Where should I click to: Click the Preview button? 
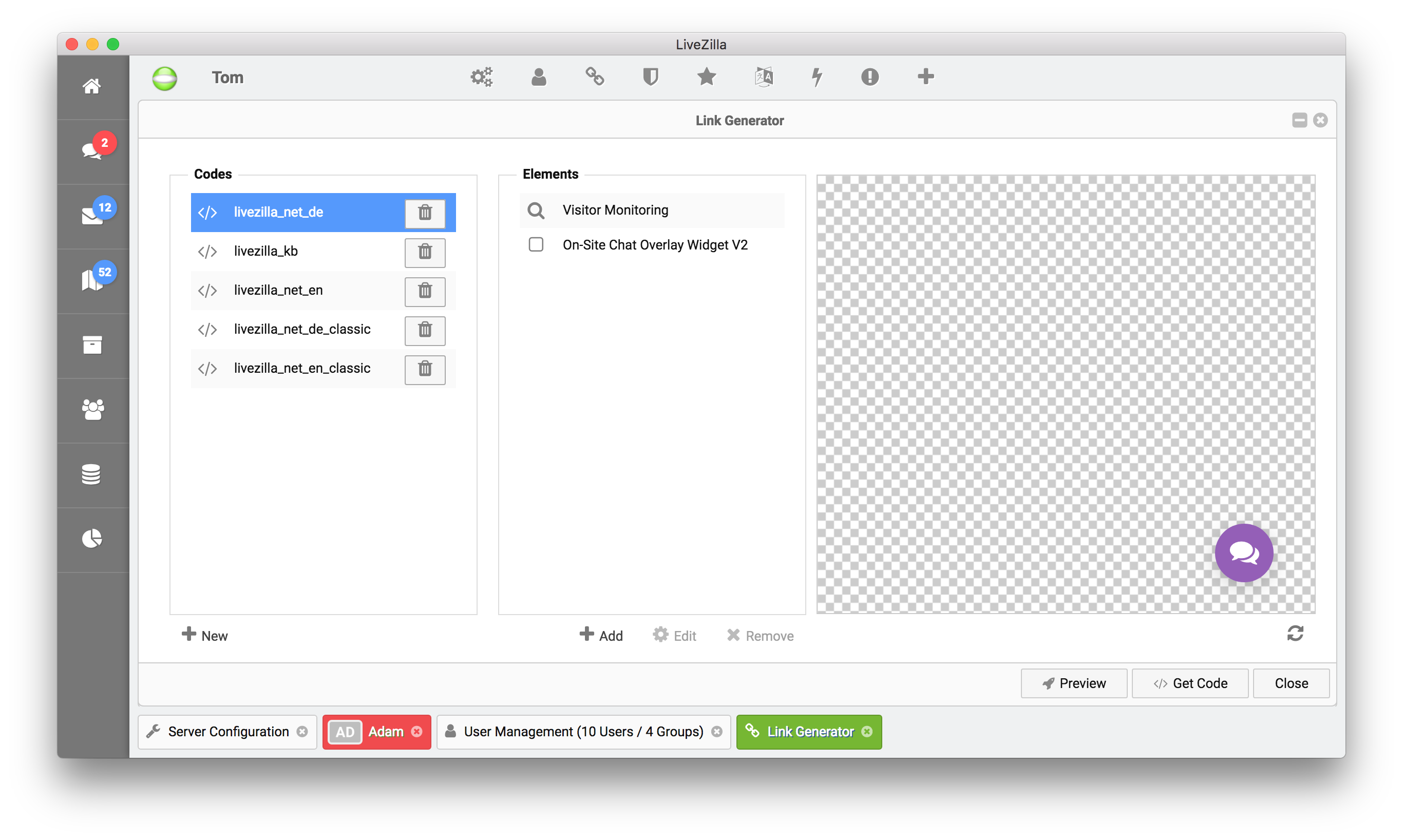(1074, 683)
